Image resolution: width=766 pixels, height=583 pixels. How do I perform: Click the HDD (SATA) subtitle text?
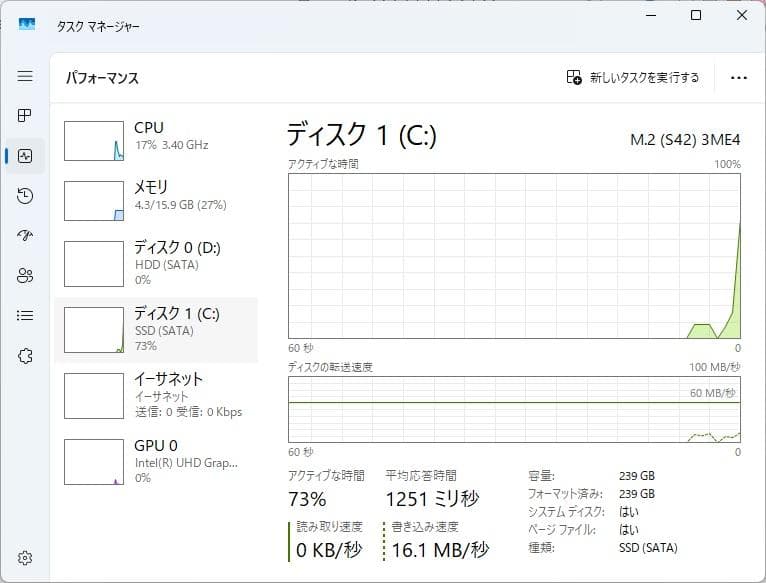pyautogui.click(x=167, y=265)
